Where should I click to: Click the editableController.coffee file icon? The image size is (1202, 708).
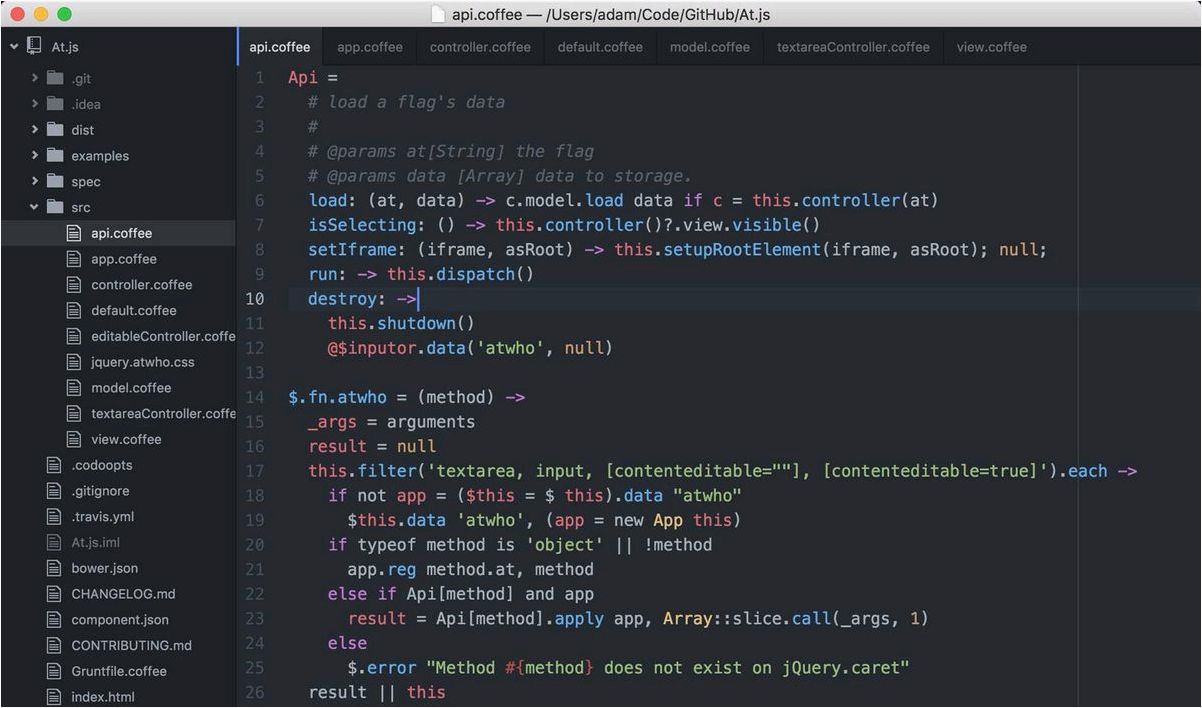(x=73, y=336)
